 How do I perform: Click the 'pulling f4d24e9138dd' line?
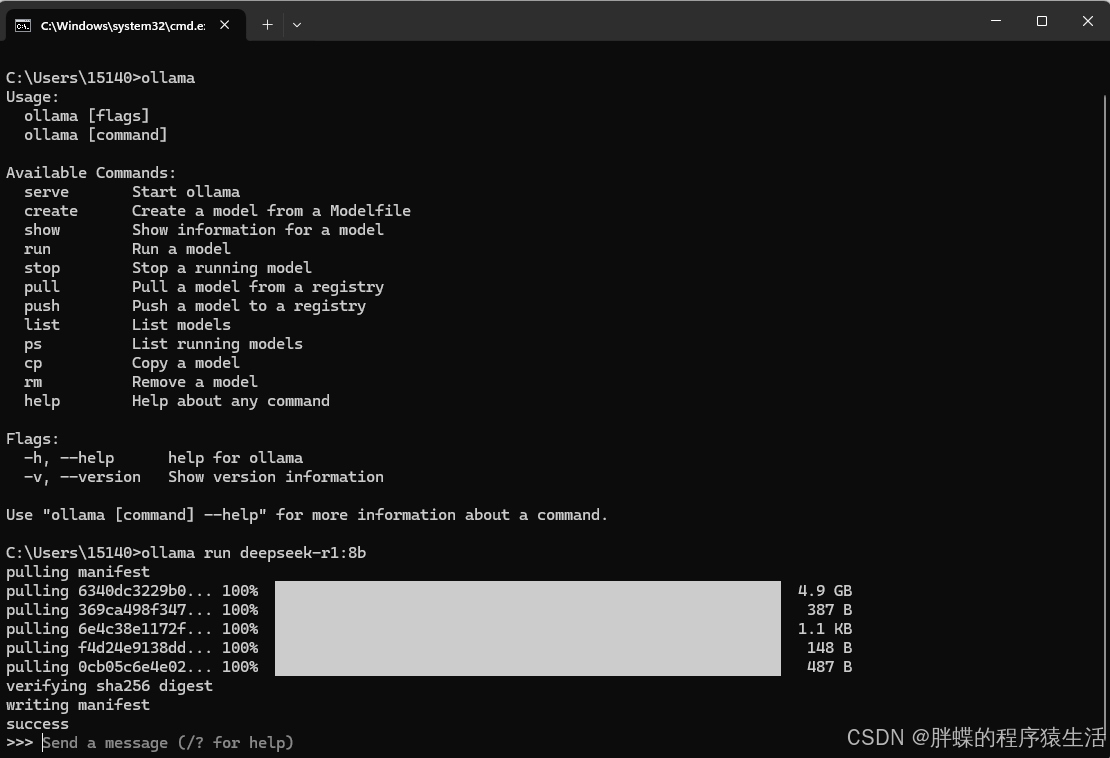(132, 648)
